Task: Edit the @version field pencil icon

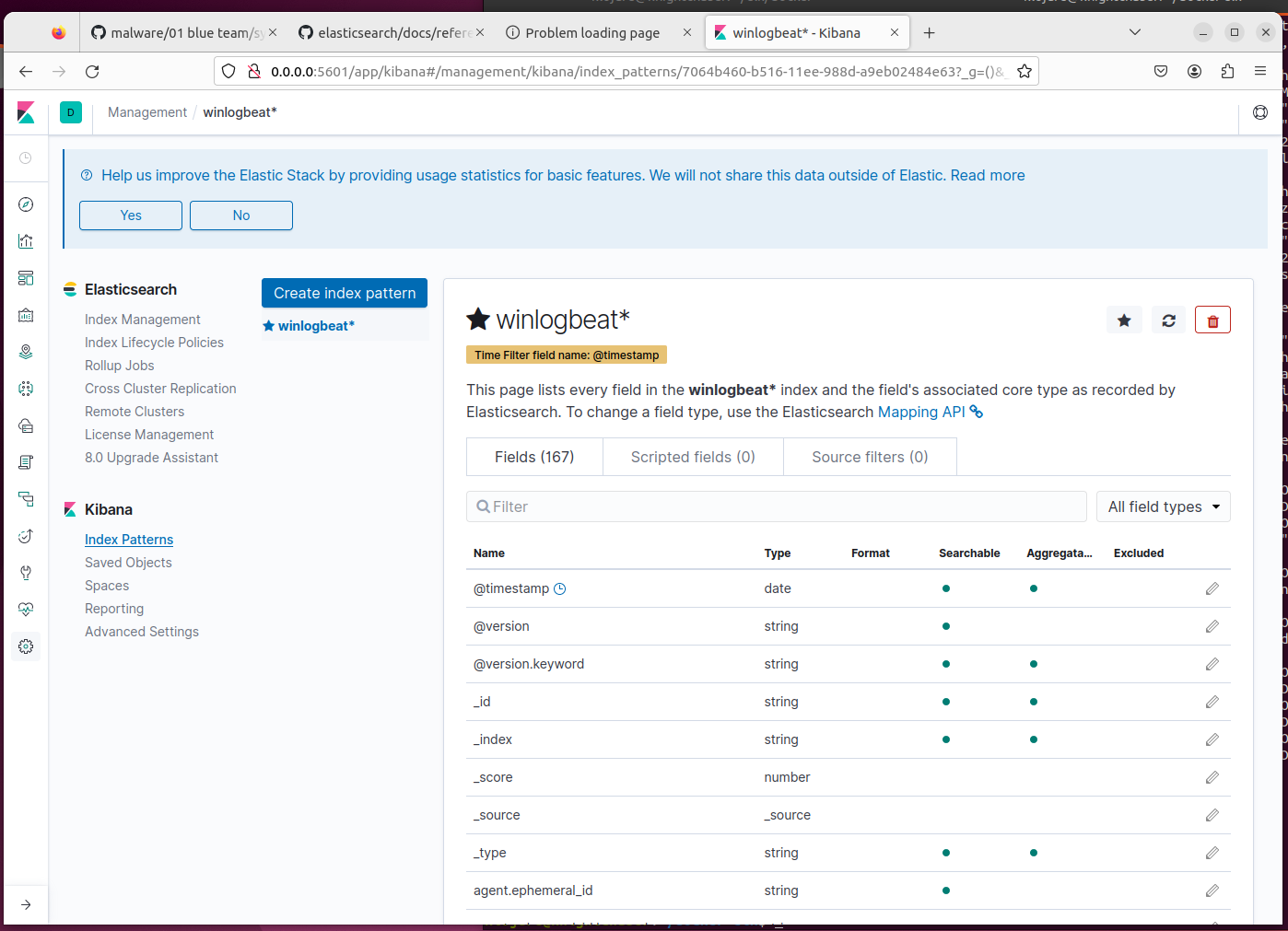Action: click(1212, 626)
